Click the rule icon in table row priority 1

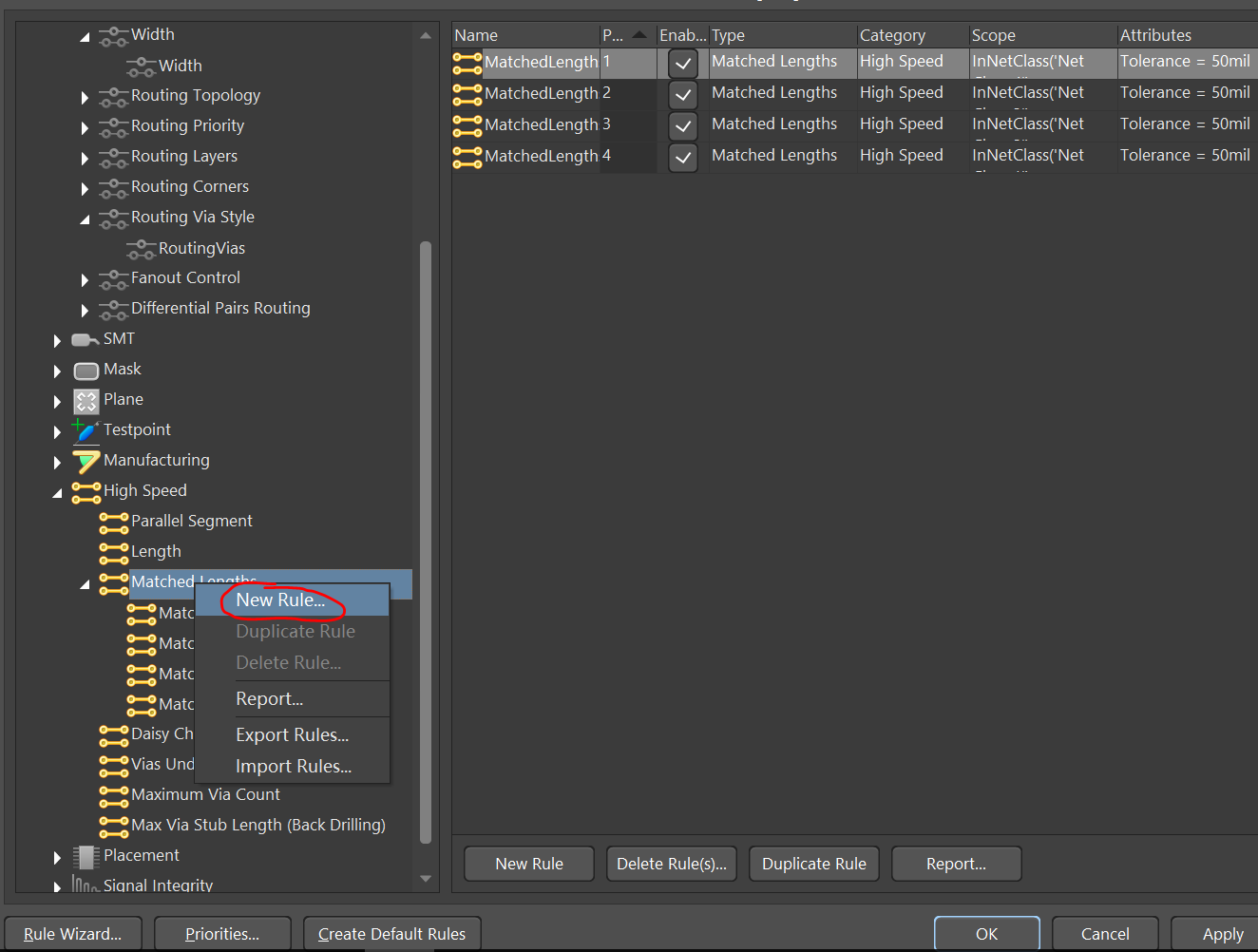467,63
